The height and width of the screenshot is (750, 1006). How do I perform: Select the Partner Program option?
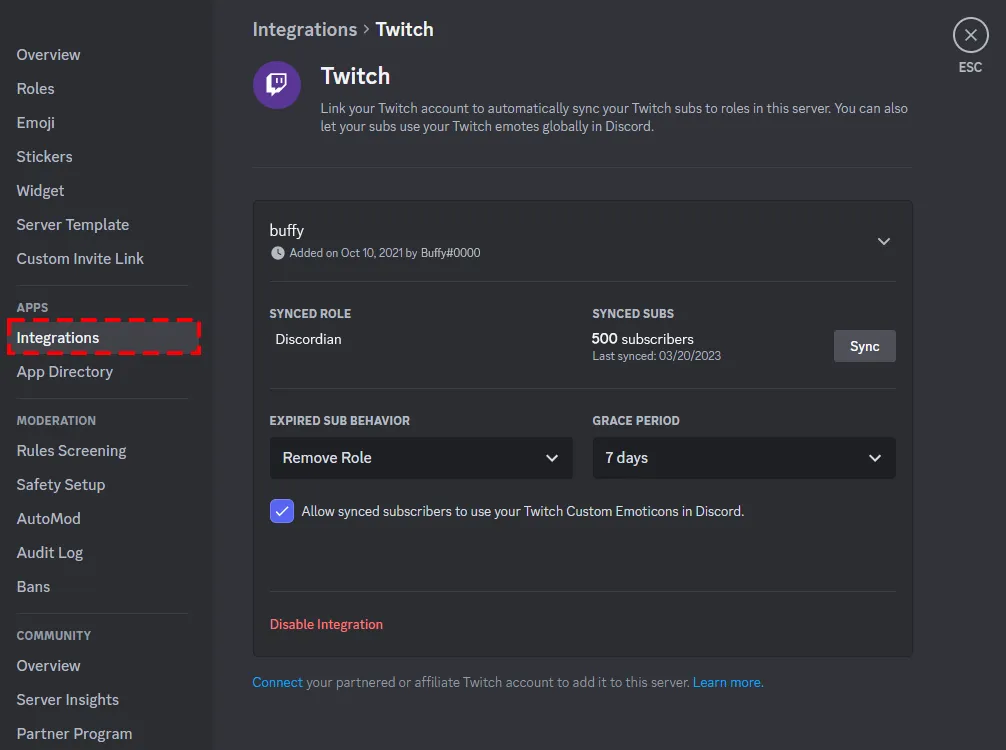(74, 733)
